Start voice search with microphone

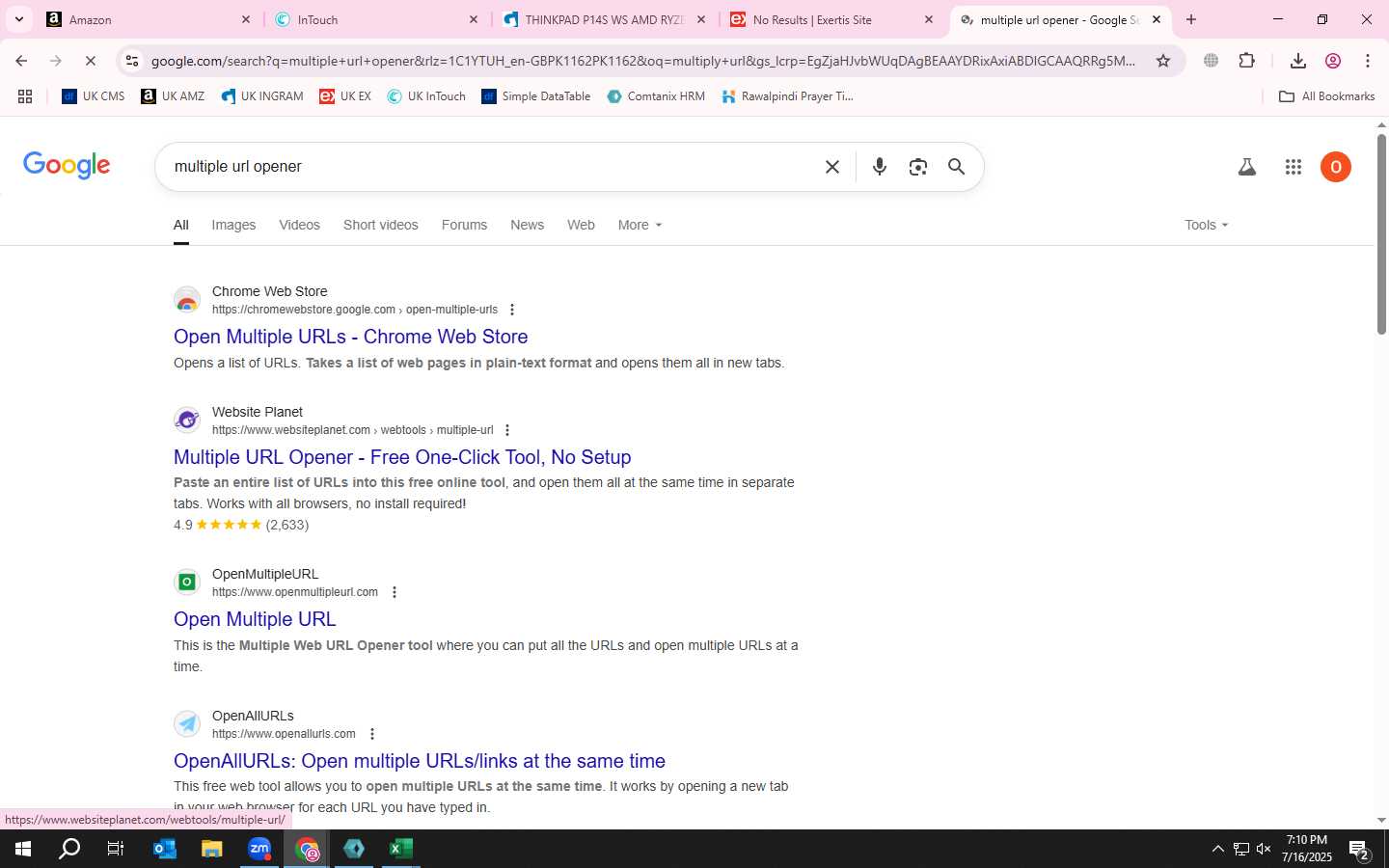[x=880, y=167]
